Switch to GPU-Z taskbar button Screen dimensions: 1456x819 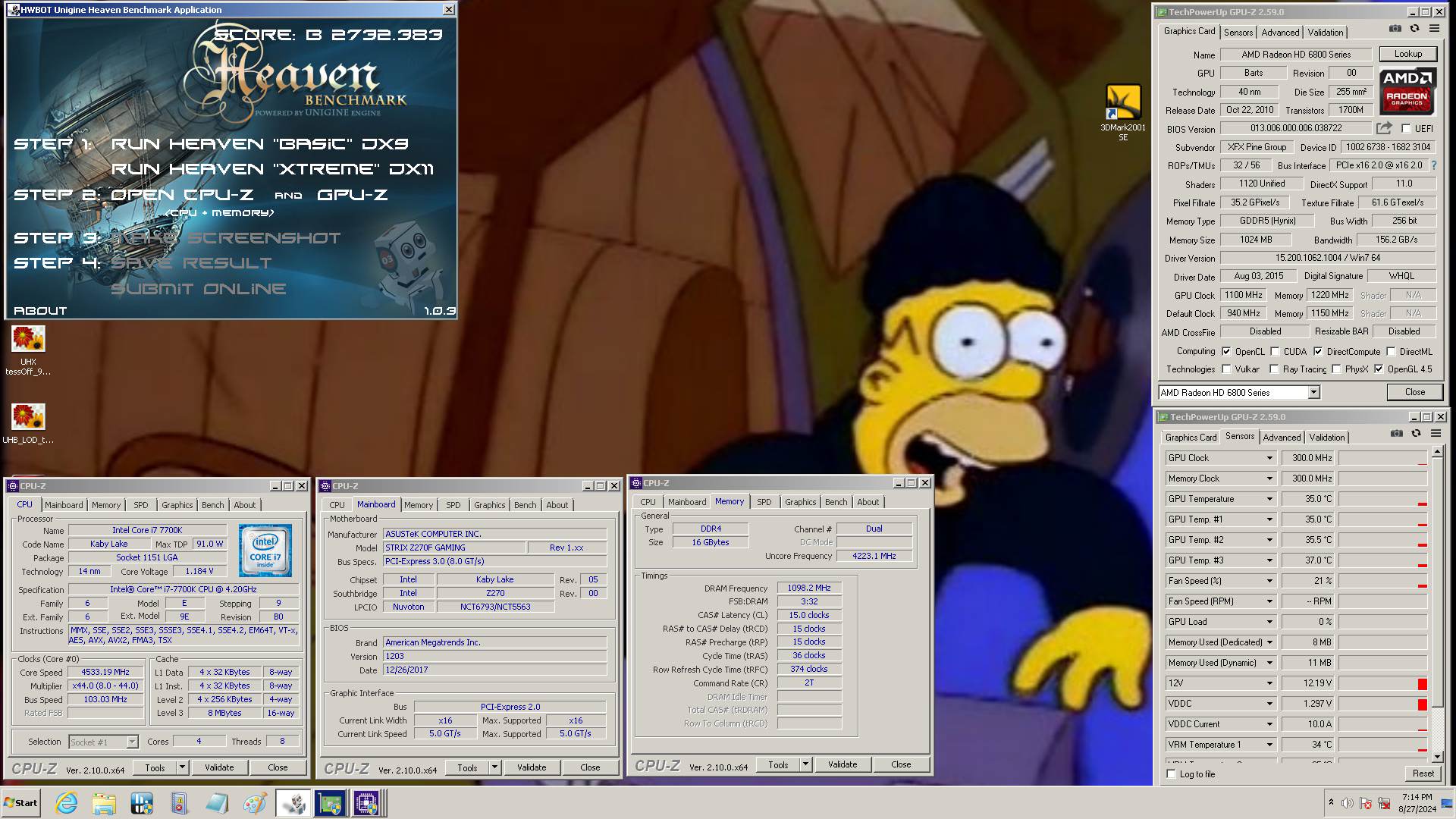point(330,803)
